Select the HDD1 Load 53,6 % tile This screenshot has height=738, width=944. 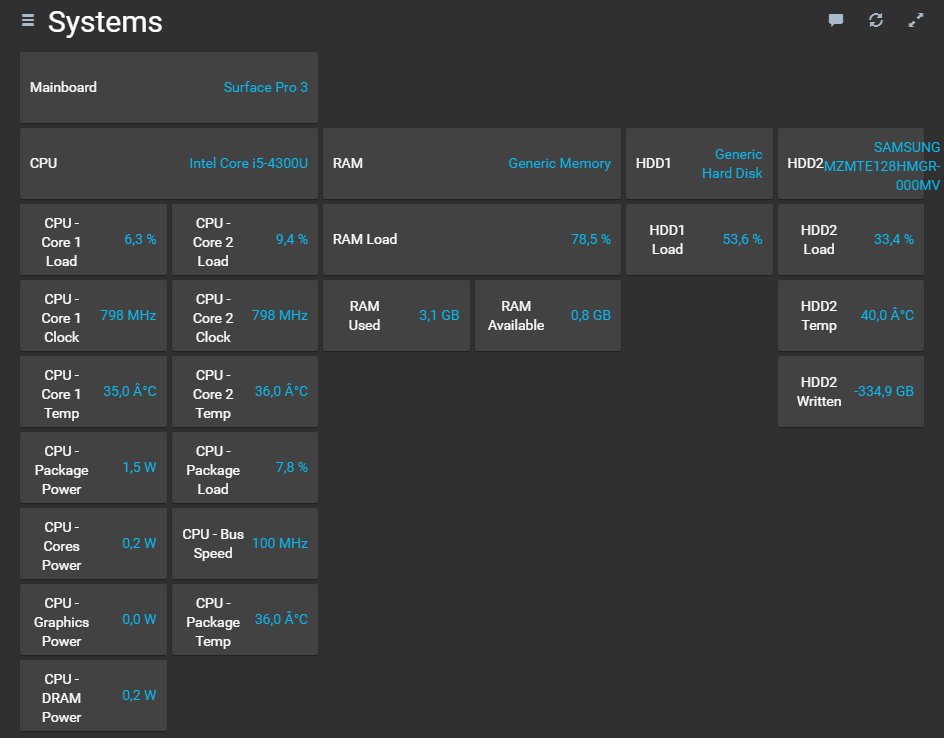pos(699,239)
